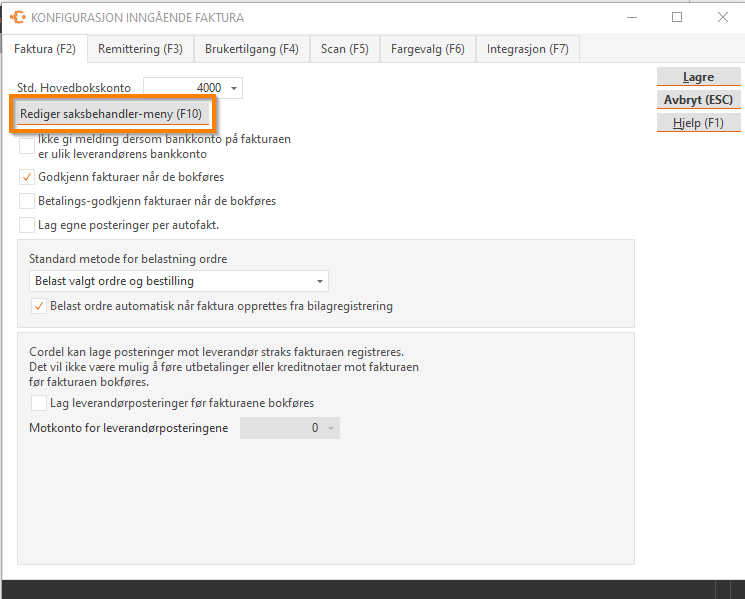Go to the Fargevalg (F6) tab
The height and width of the screenshot is (599, 745).
(x=428, y=49)
